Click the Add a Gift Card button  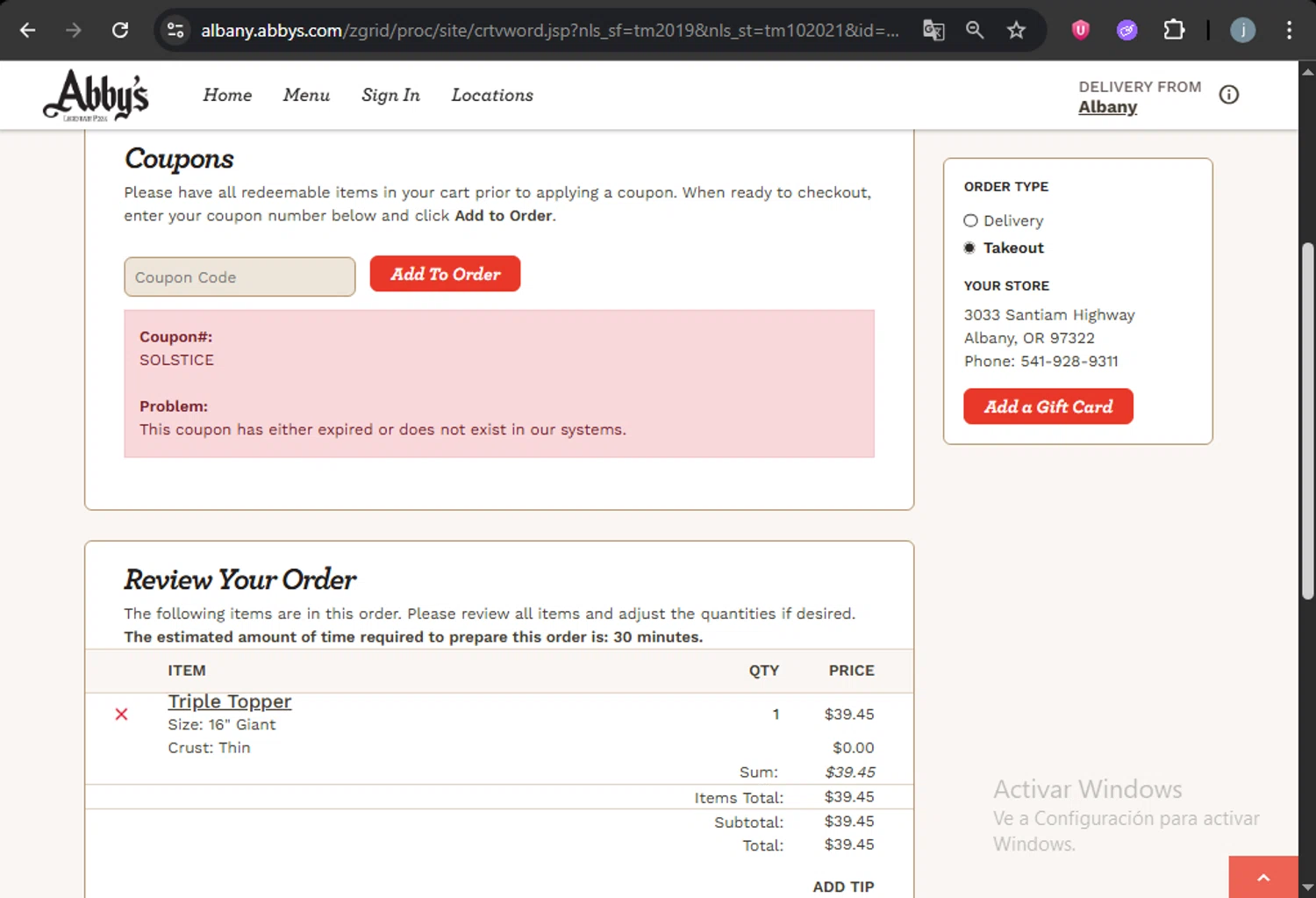(1048, 406)
